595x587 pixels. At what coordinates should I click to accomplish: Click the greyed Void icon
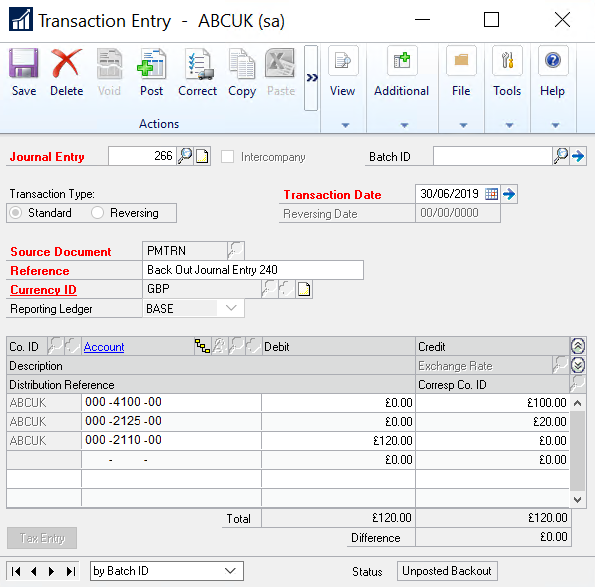point(109,63)
